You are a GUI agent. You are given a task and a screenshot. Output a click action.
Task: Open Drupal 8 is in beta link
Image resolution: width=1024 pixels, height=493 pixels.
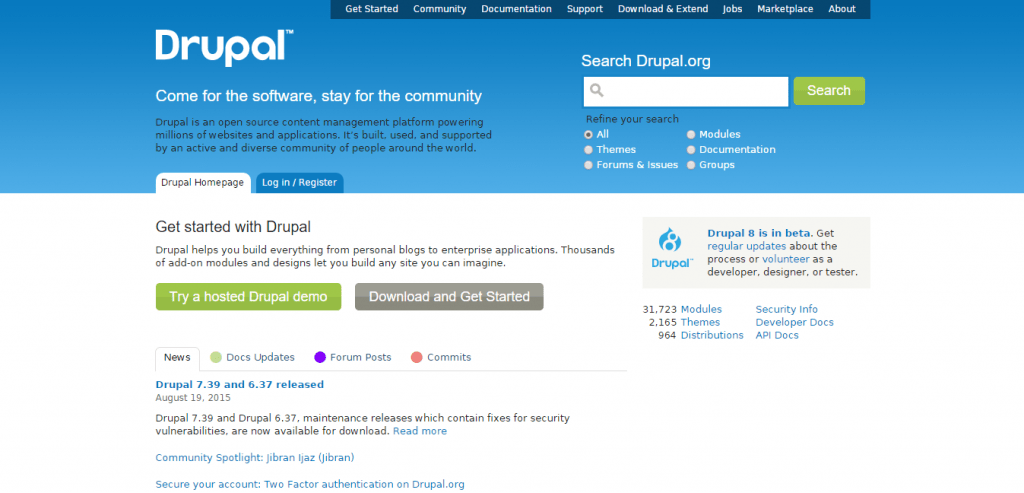(x=759, y=233)
